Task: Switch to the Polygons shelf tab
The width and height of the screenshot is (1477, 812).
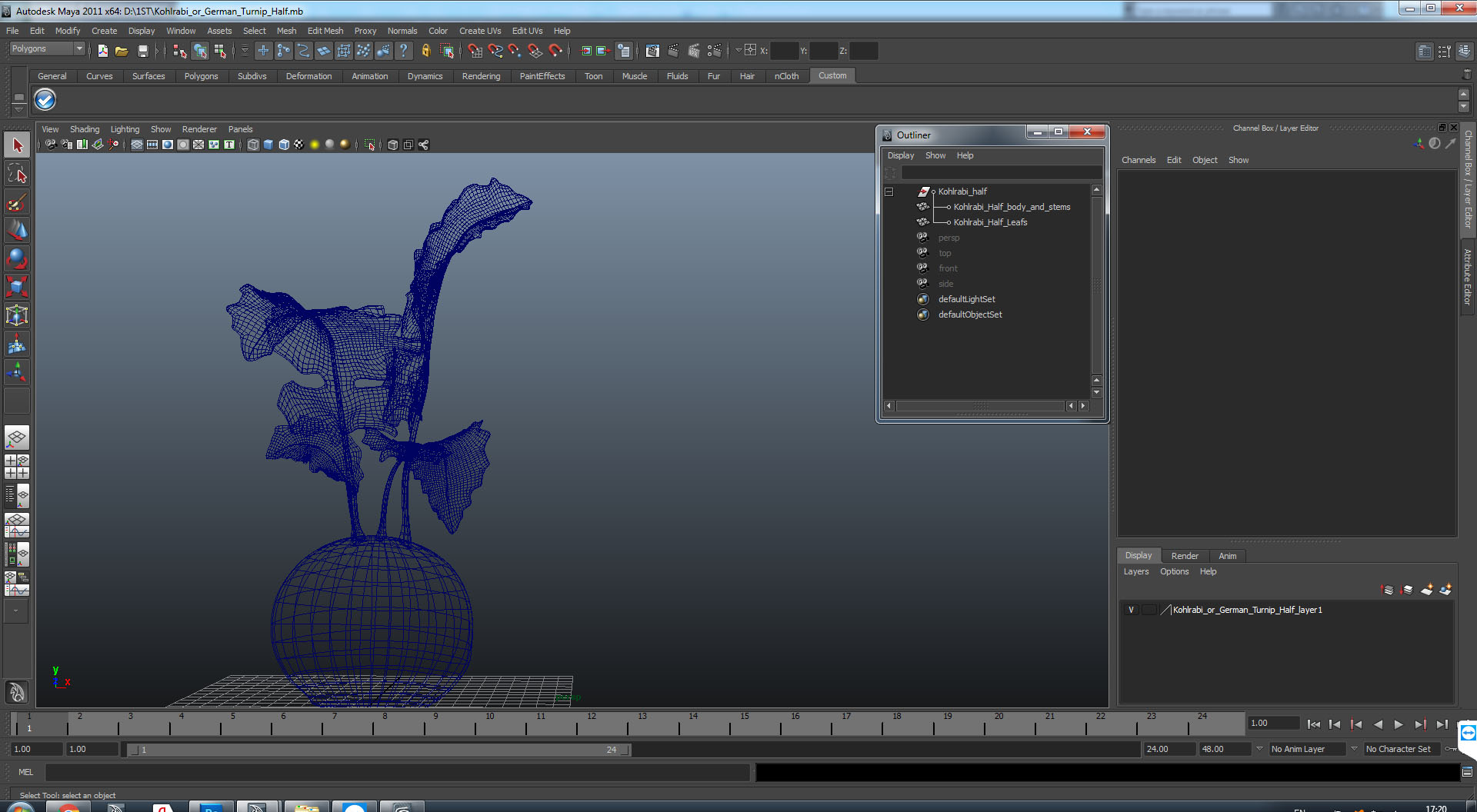Action: tap(201, 76)
